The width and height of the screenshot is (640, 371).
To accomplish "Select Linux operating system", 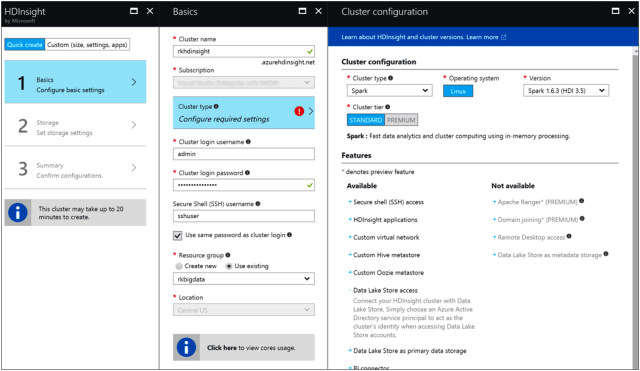I will tap(458, 91).
